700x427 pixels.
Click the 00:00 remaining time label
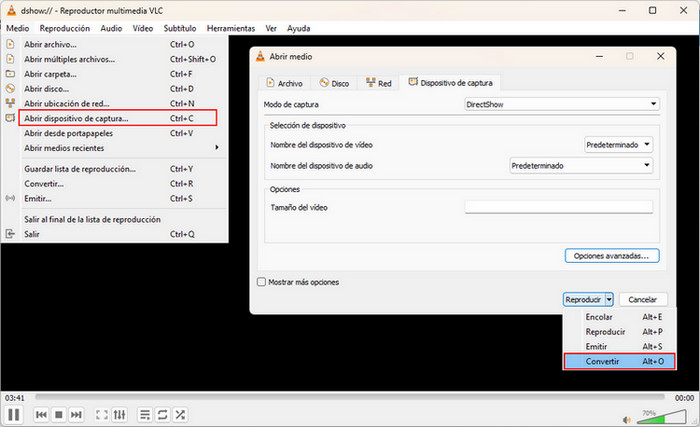[684, 398]
